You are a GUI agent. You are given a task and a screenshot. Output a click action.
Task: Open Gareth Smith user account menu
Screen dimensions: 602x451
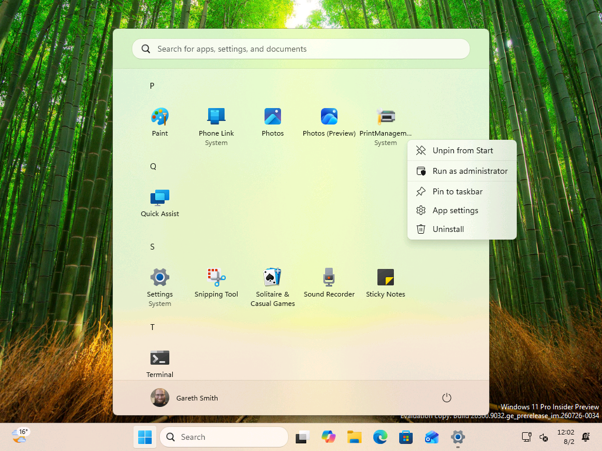184,398
